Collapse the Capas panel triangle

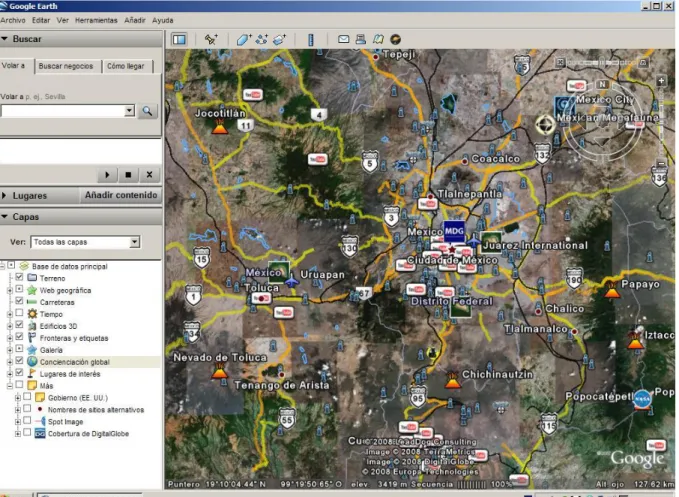coord(5,216)
